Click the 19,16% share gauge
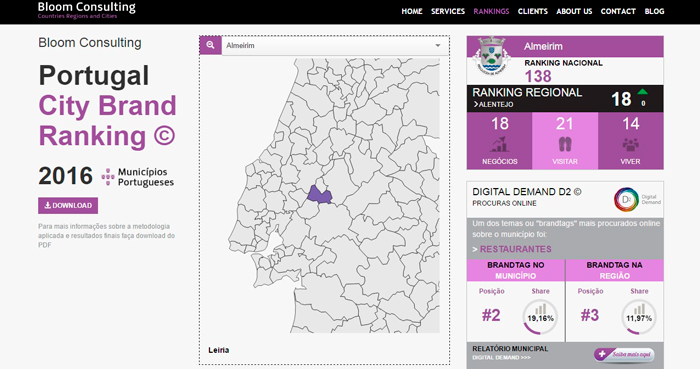The height and width of the screenshot is (369, 700). [540, 318]
